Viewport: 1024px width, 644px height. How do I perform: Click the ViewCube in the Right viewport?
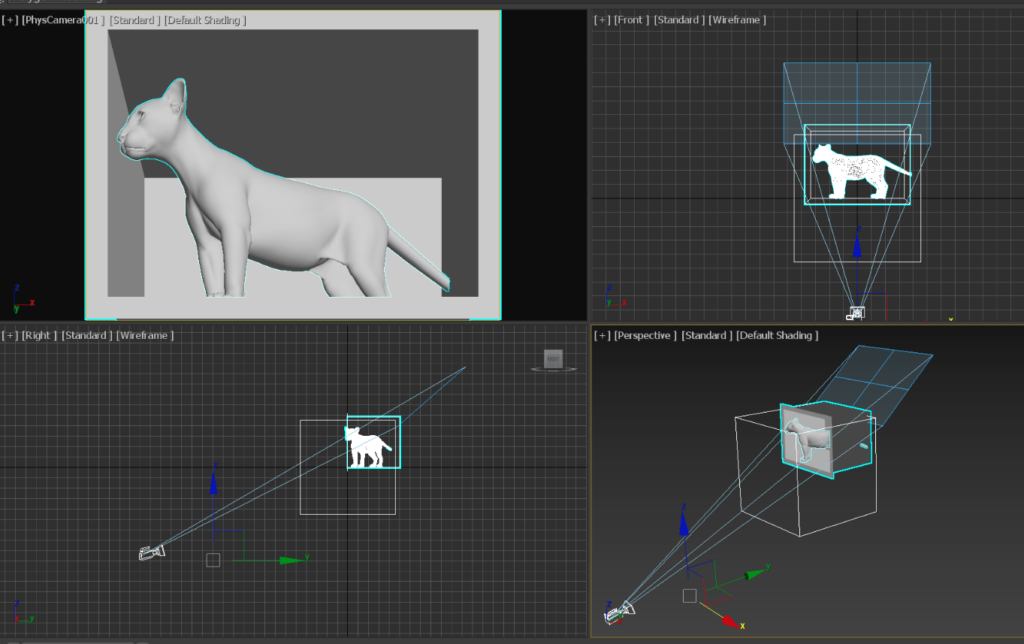click(x=553, y=359)
